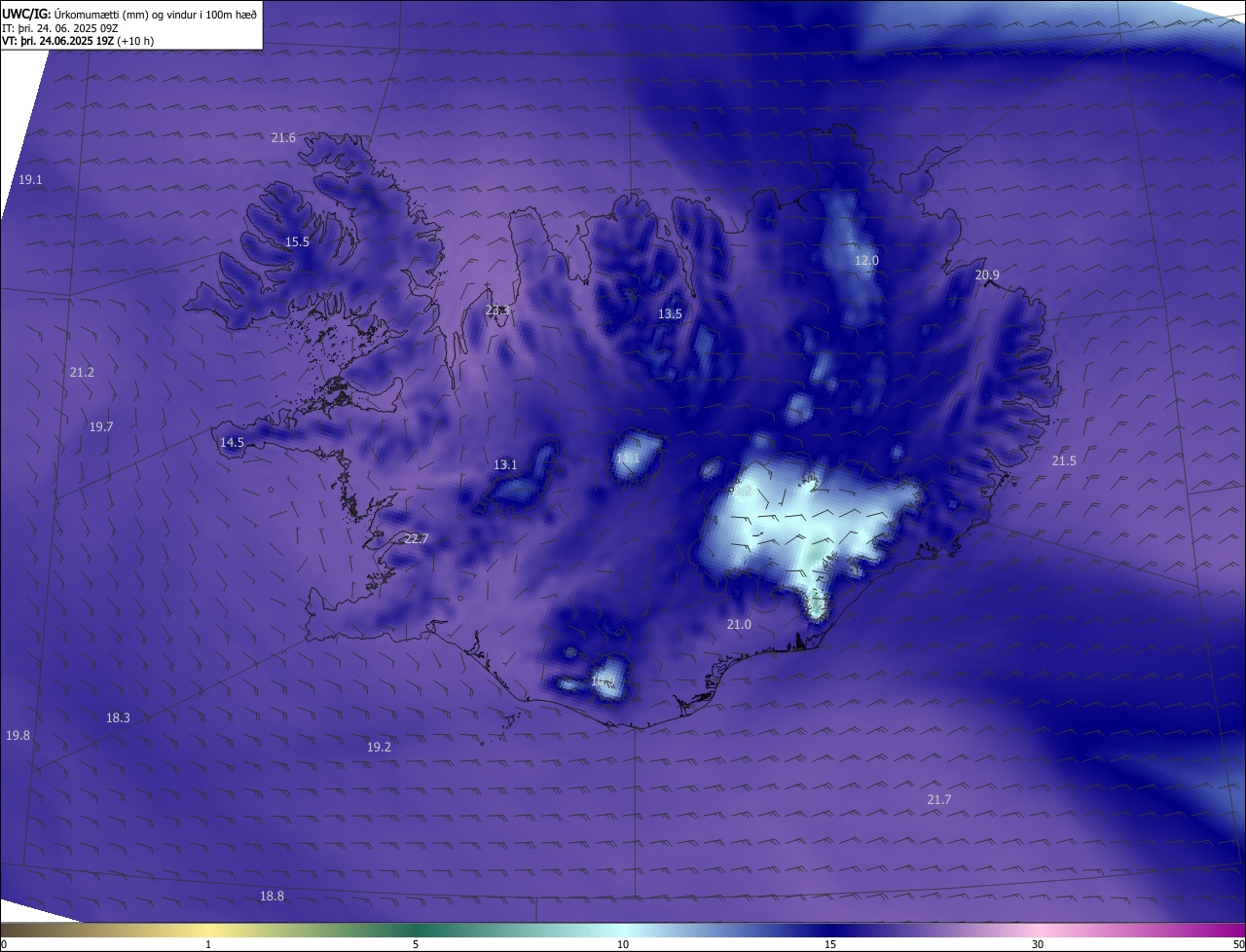
Task: Click the 19.7 value label
Action: tap(101, 427)
